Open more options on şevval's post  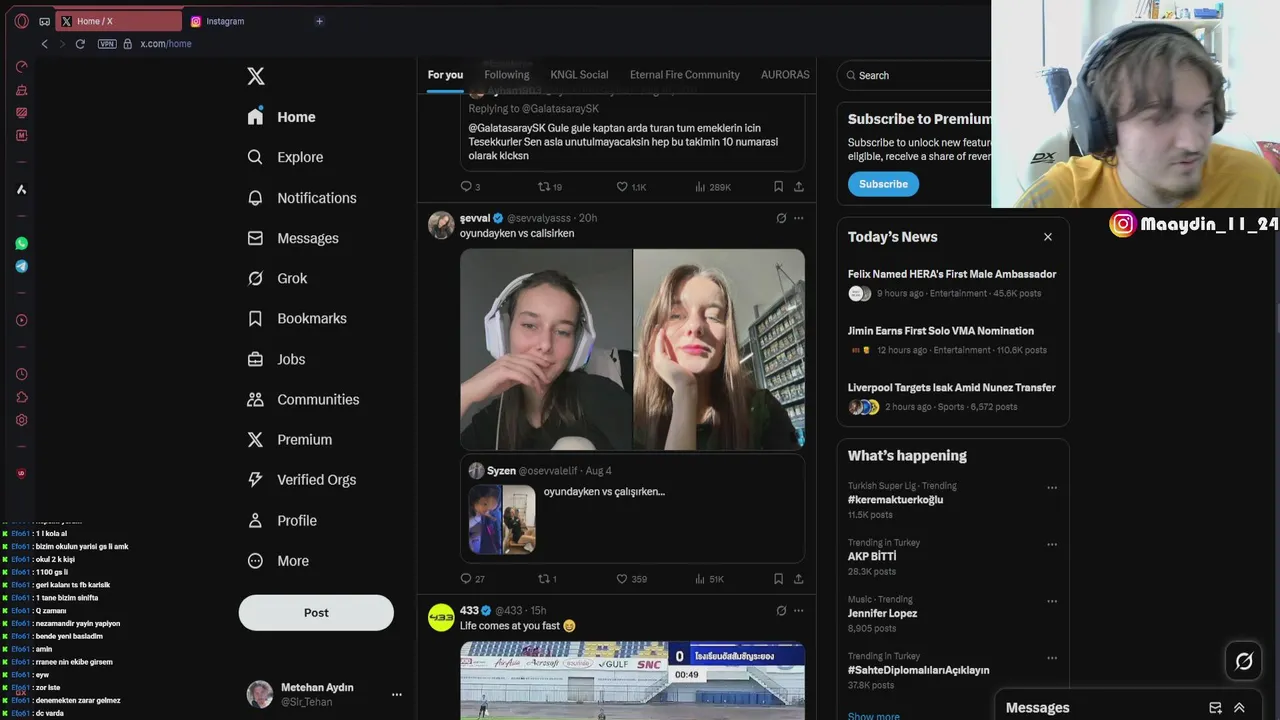pyautogui.click(x=798, y=218)
